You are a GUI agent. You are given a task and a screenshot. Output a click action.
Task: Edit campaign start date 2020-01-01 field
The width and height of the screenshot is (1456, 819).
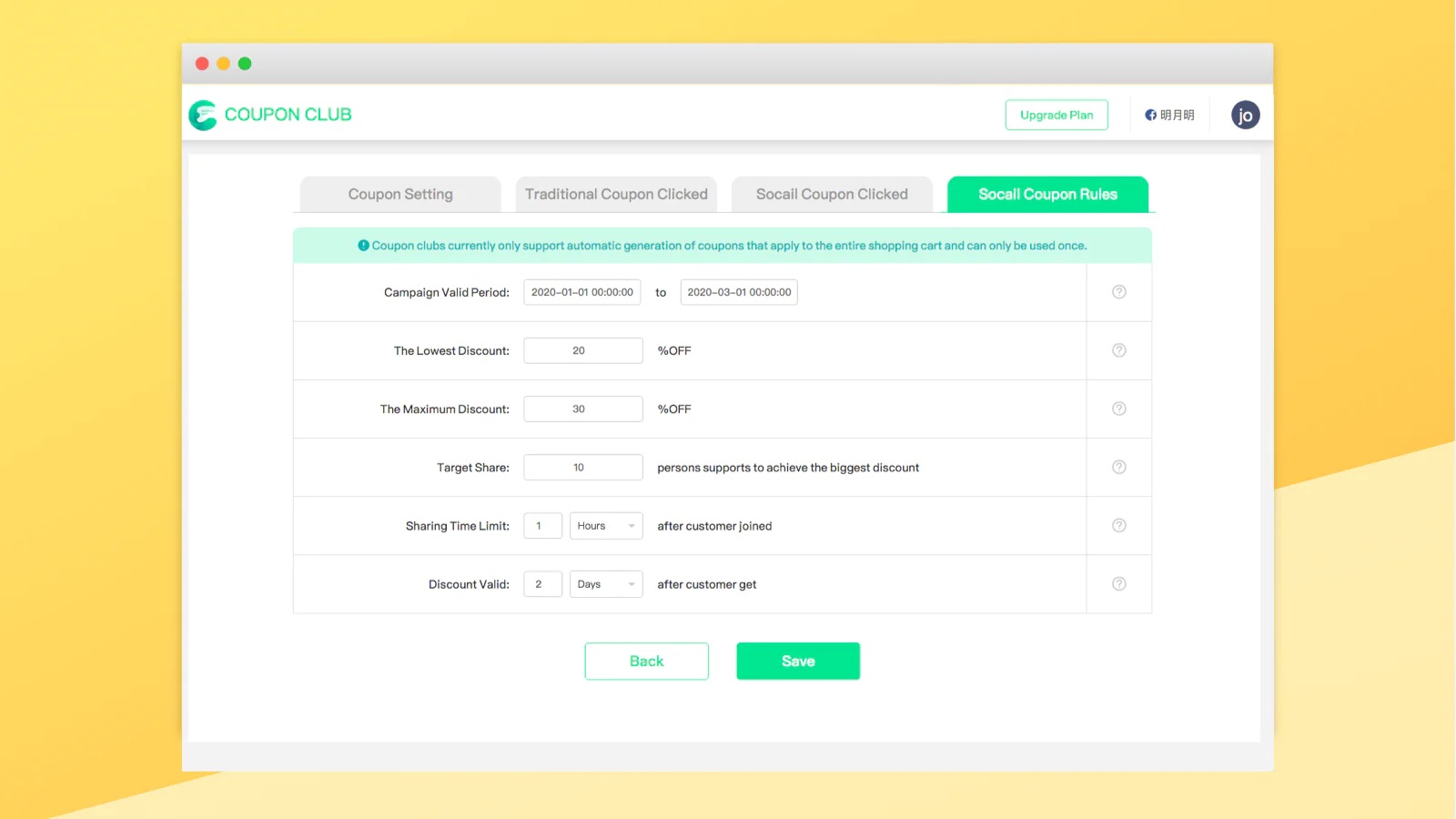(582, 292)
